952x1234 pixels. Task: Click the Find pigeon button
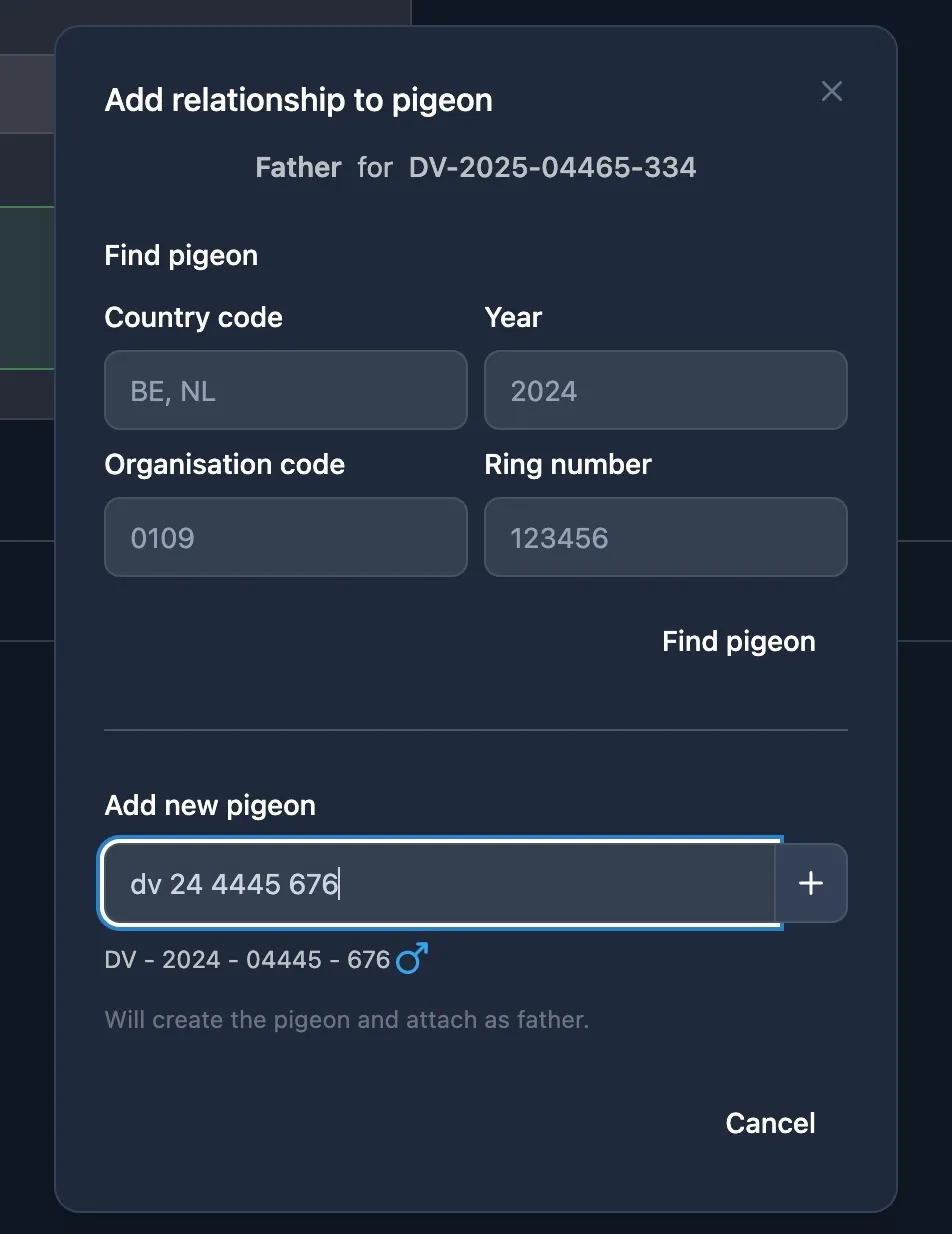pyautogui.click(x=739, y=641)
